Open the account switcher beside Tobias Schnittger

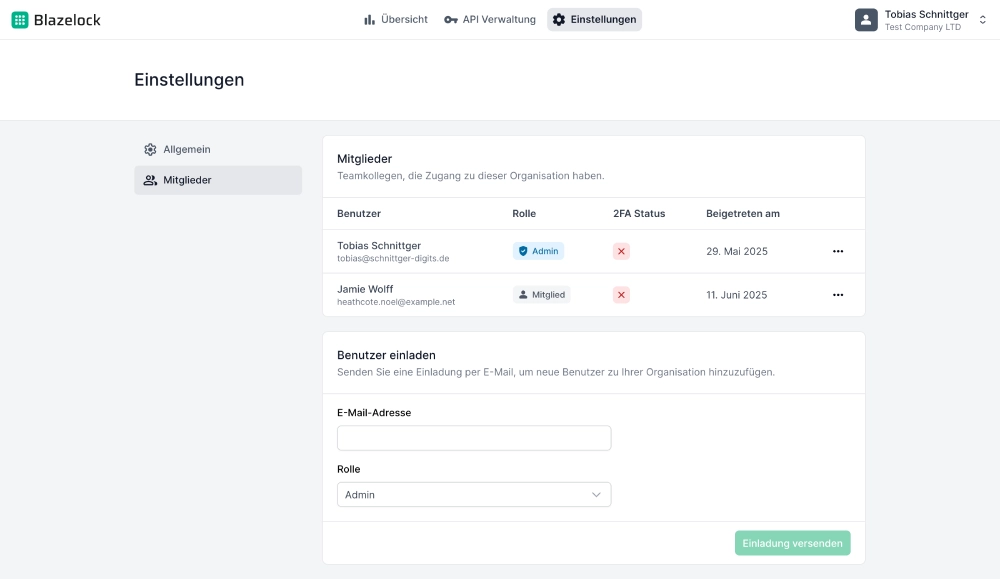pyautogui.click(x=982, y=19)
